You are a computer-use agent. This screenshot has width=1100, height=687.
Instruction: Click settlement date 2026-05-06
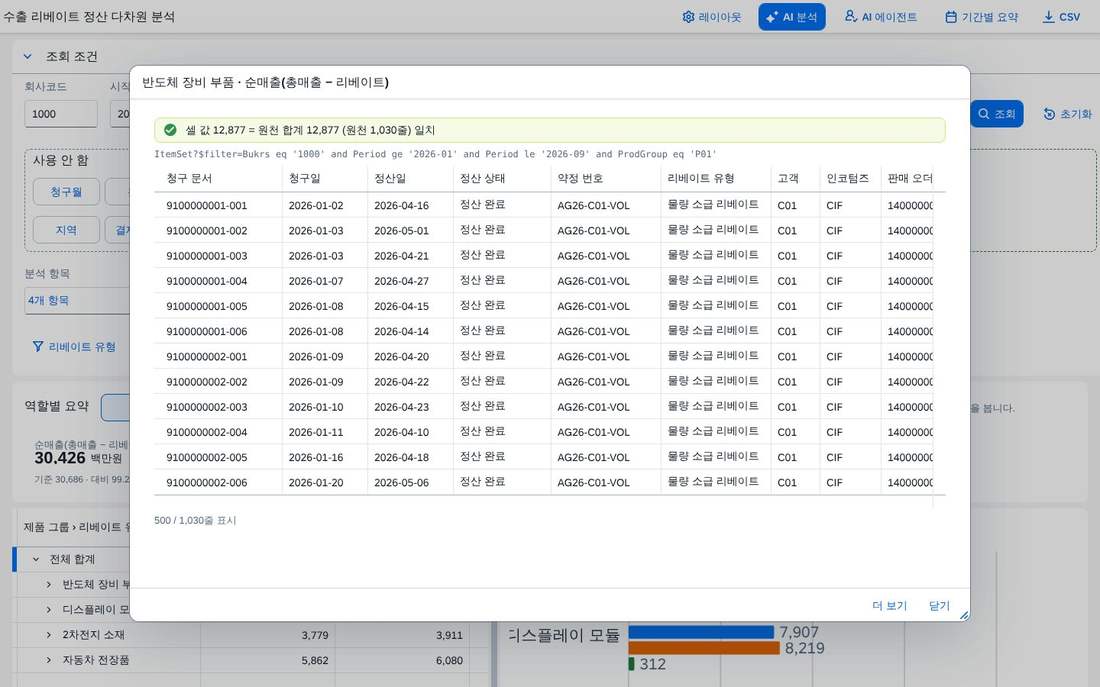point(401,483)
